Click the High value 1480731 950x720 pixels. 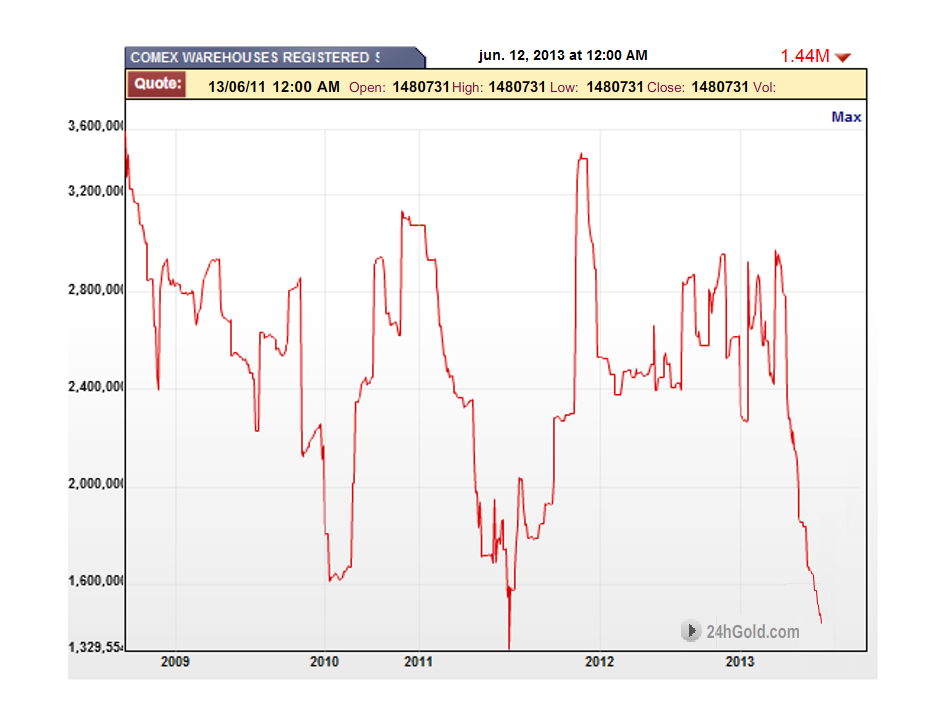click(x=517, y=87)
